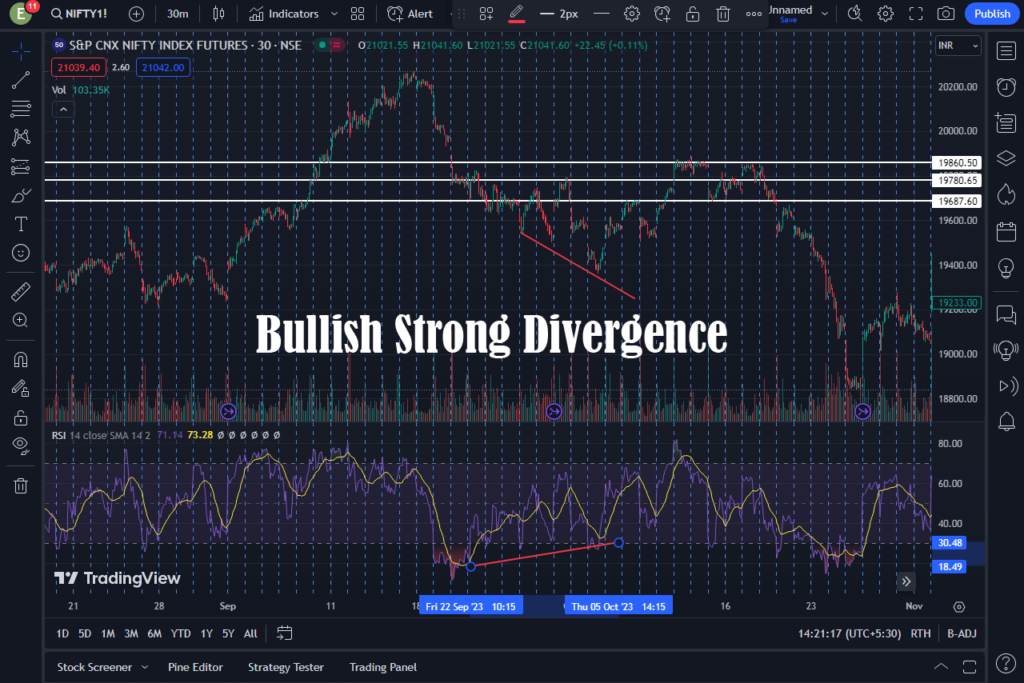Change the line style dash
The image size is (1024, 683).
tap(601, 14)
